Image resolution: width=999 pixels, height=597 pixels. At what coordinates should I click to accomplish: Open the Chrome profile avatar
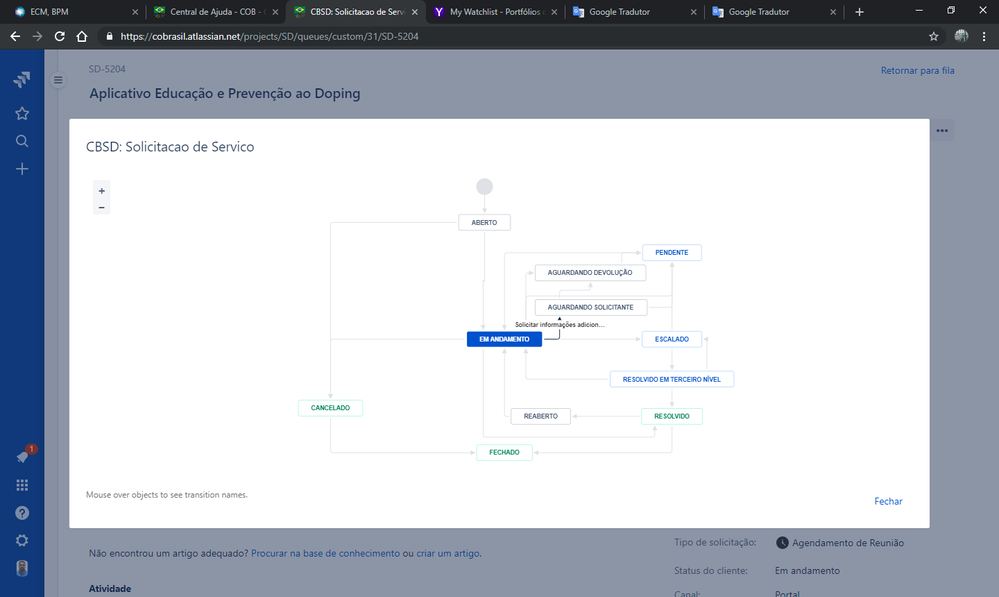(961, 36)
